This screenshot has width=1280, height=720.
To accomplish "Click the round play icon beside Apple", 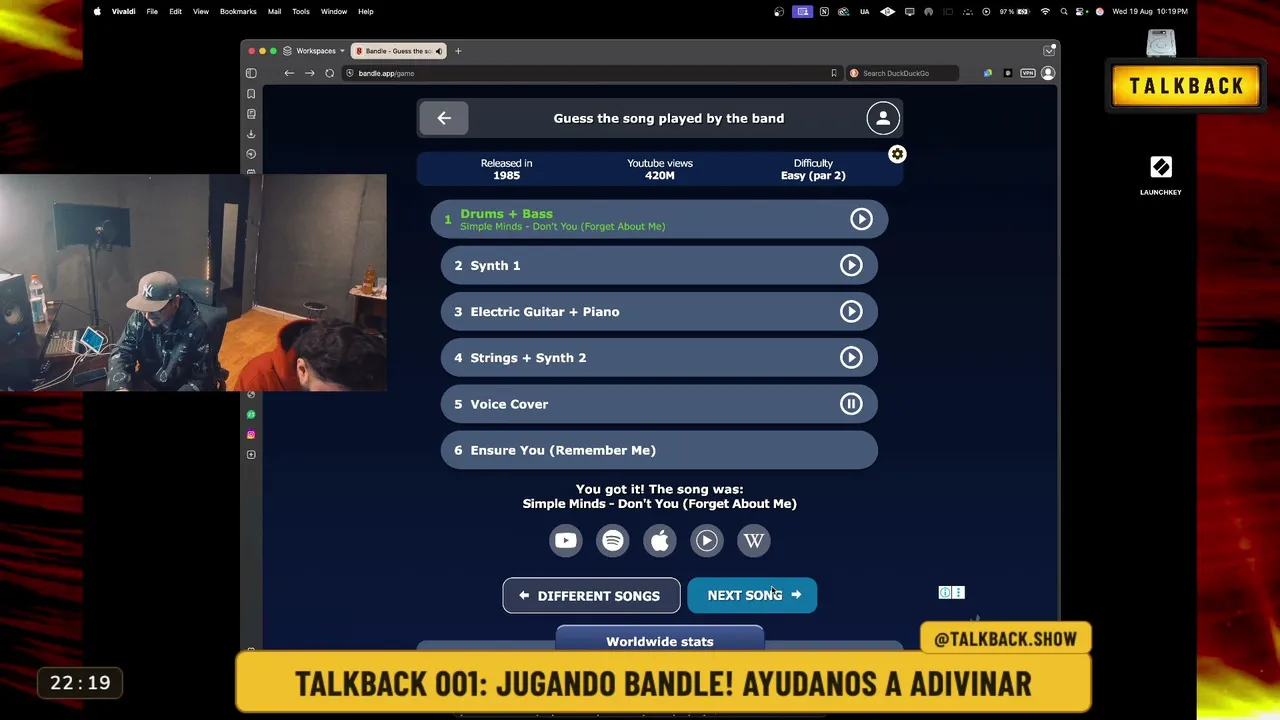I will 707,541.
